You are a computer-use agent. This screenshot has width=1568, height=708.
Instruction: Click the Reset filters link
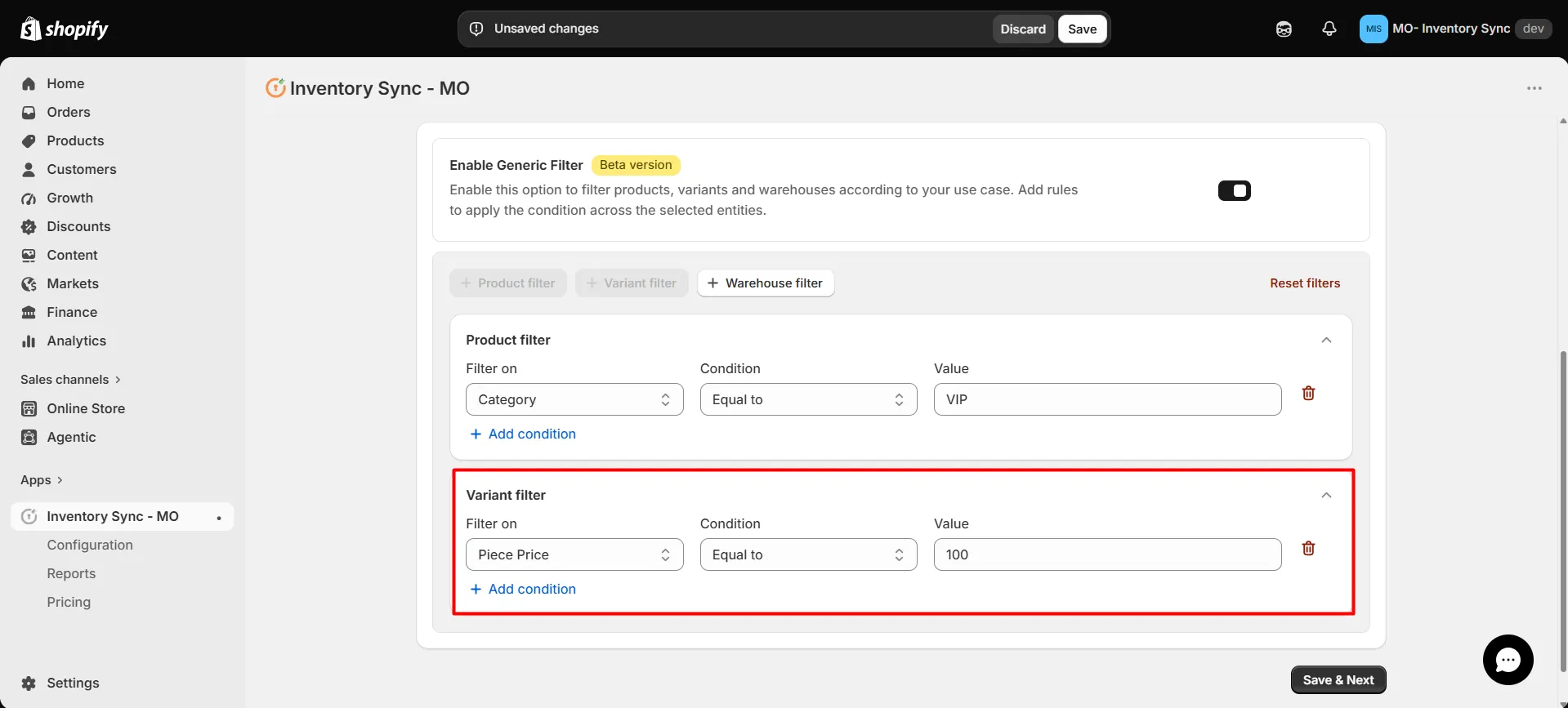click(1305, 283)
